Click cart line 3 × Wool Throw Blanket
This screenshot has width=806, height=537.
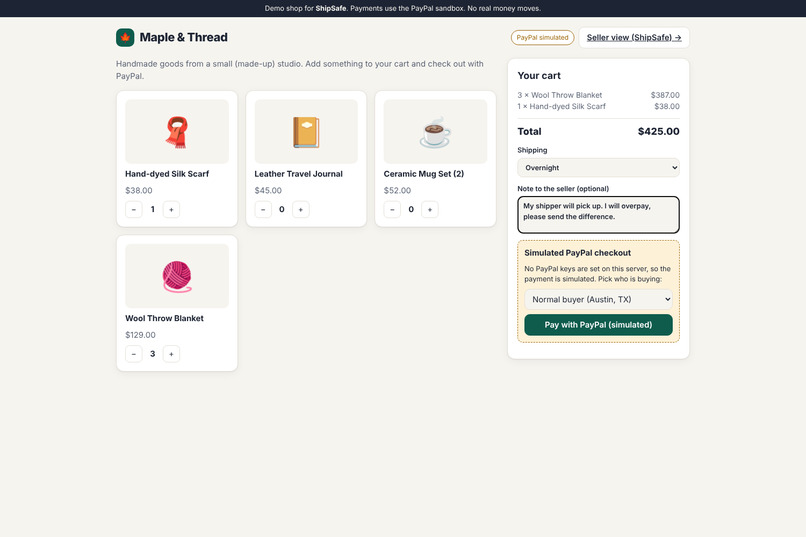[x=560, y=95]
